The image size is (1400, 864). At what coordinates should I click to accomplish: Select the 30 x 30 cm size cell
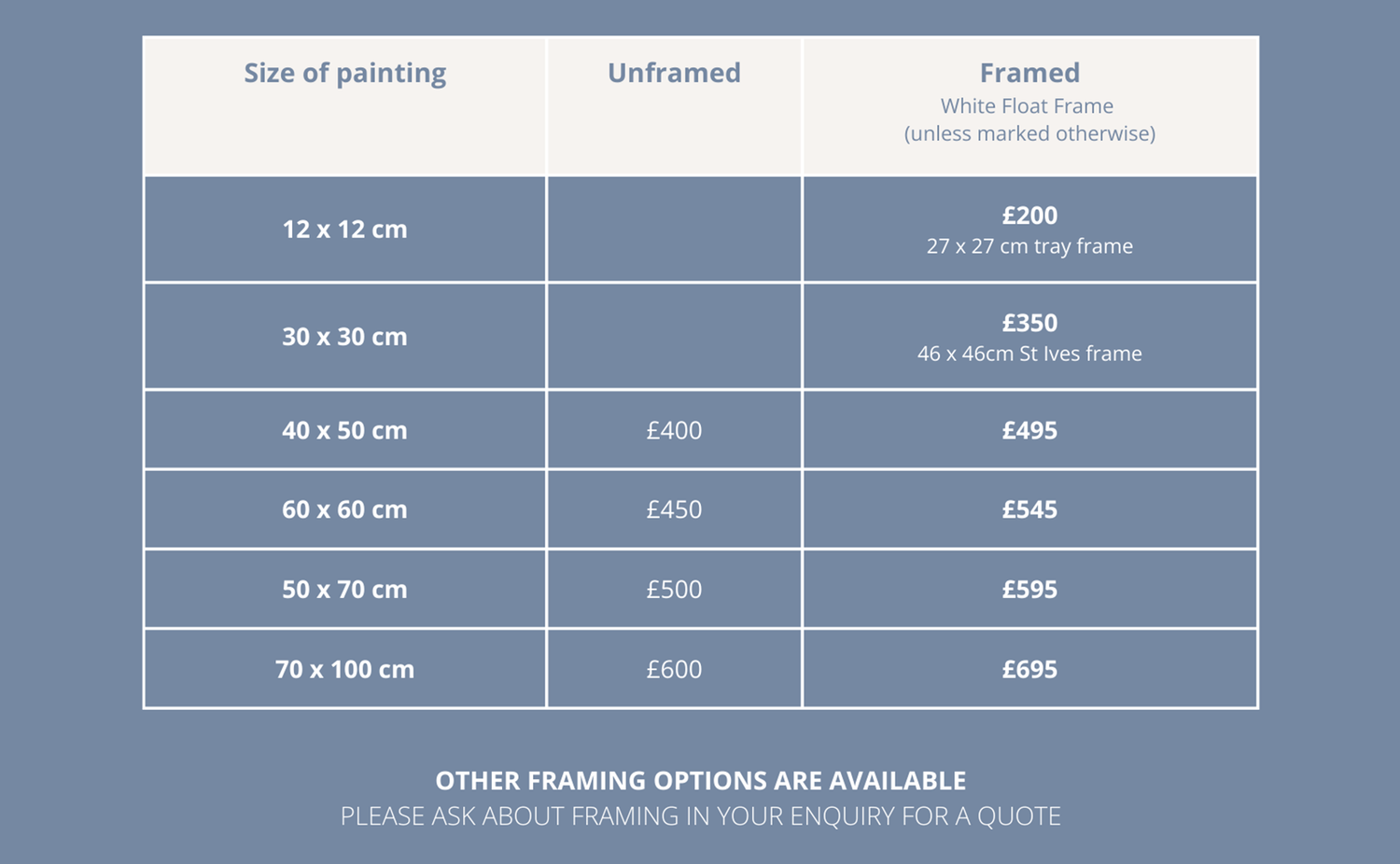click(x=344, y=337)
